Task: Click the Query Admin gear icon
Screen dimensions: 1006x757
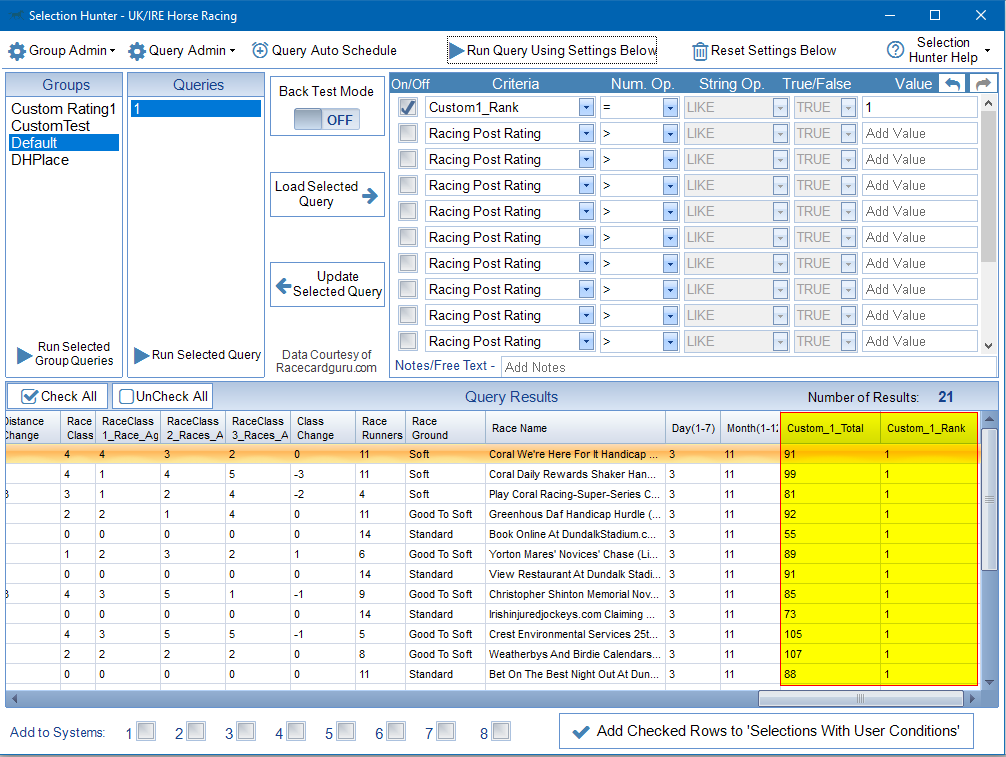Action: pos(137,51)
